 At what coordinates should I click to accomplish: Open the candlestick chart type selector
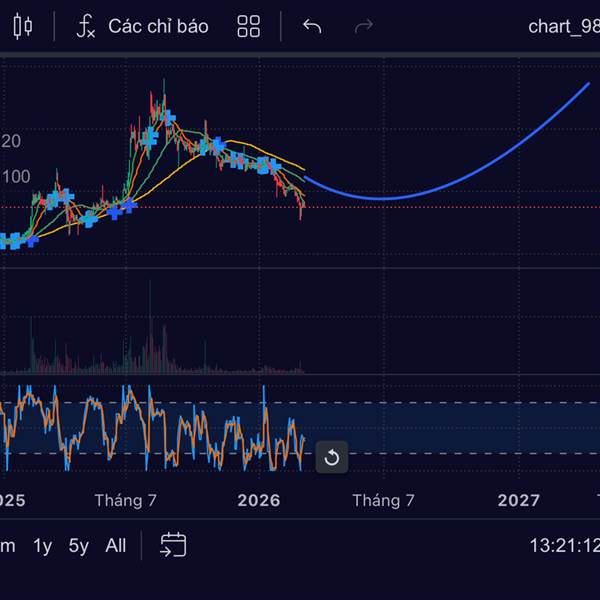click(23, 26)
